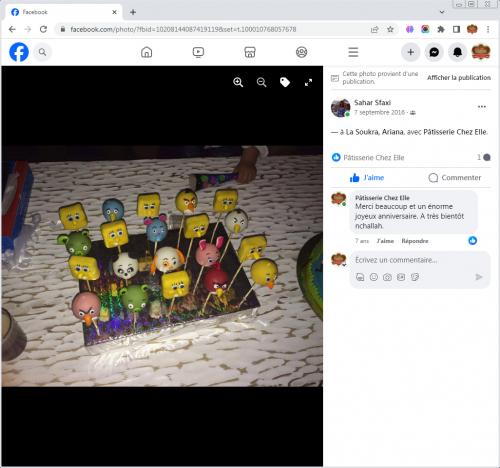Go to the Home feed icon
Image resolution: width=500 pixels, height=468 pixels.
146,52
